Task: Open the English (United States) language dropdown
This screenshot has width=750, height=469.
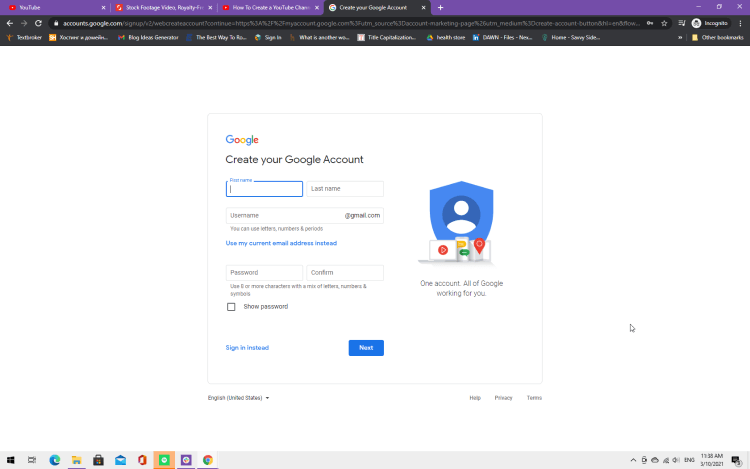Action: coord(239,398)
